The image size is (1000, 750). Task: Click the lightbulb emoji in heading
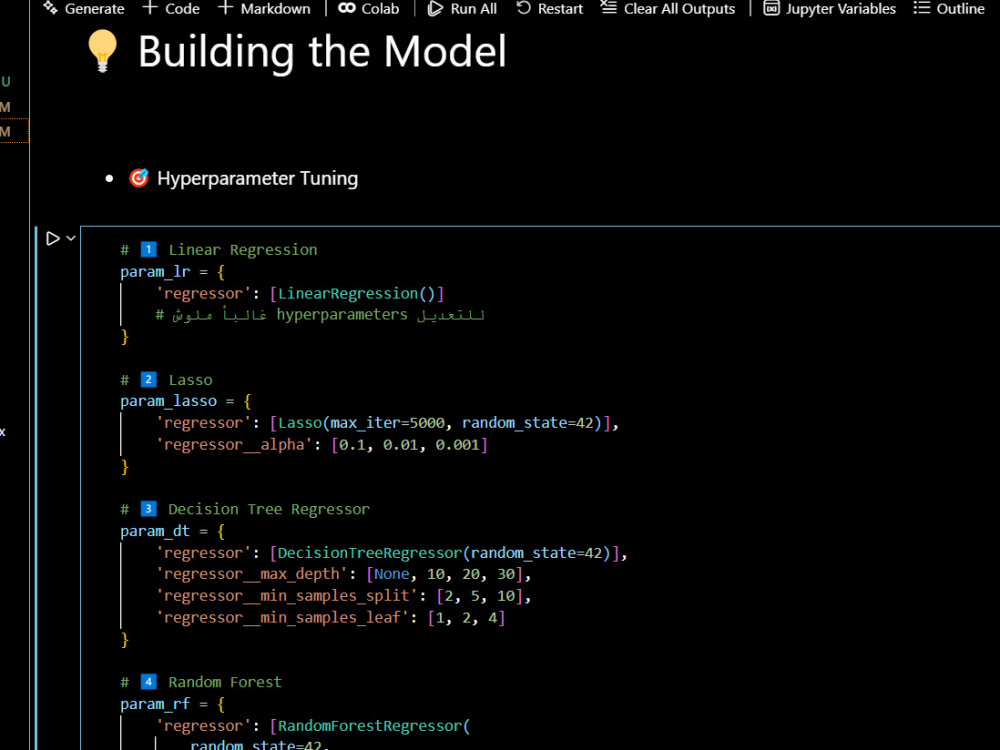pyautogui.click(x=102, y=52)
